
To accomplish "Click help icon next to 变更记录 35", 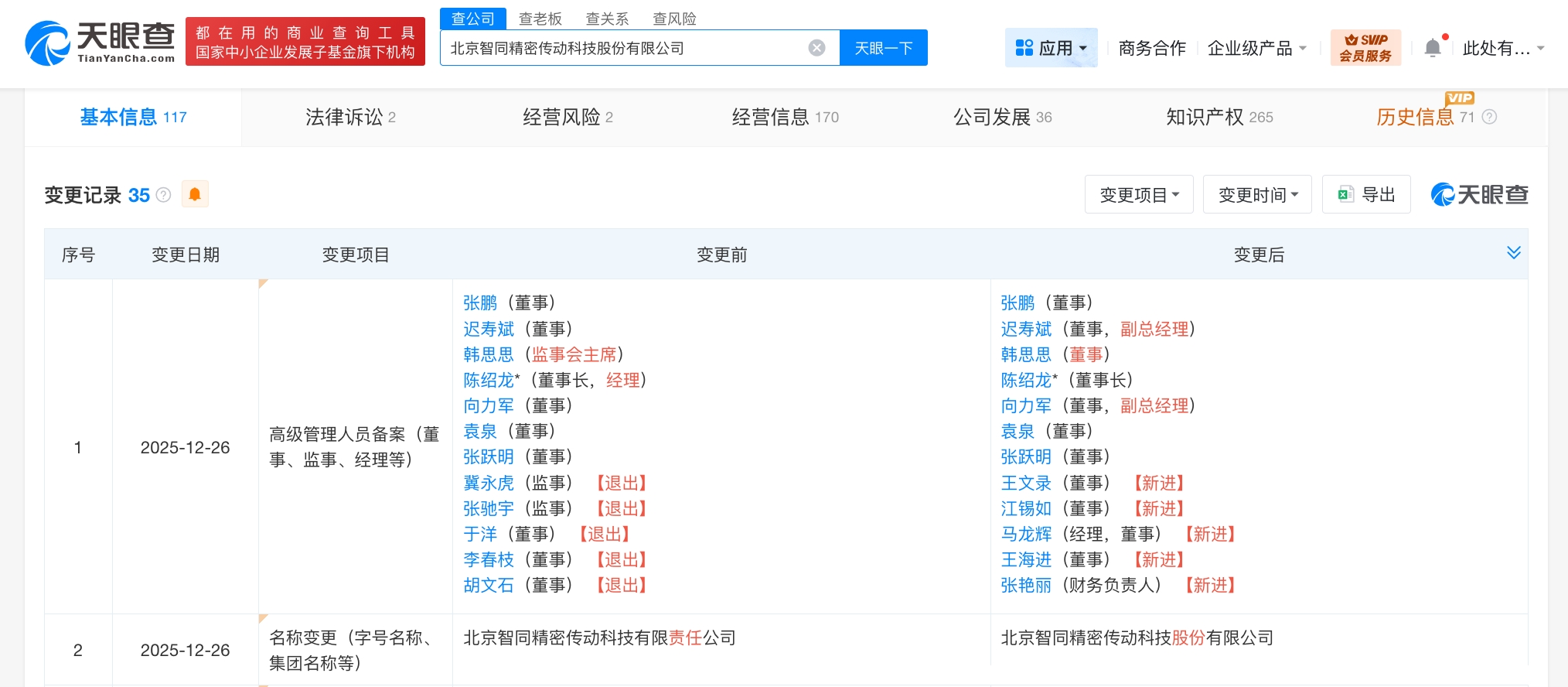I will pyautogui.click(x=163, y=195).
